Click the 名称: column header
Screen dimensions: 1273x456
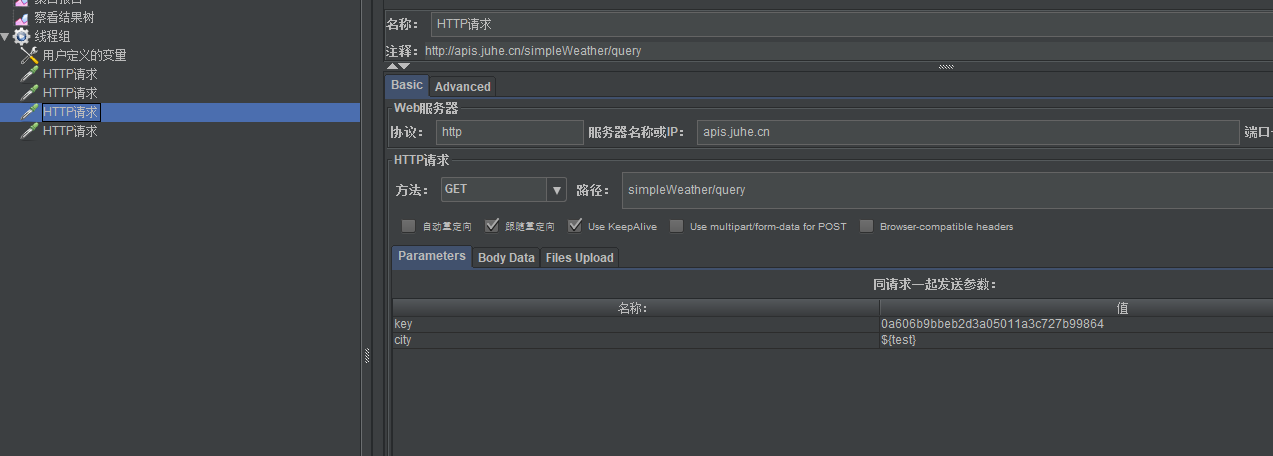pyautogui.click(x=635, y=308)
